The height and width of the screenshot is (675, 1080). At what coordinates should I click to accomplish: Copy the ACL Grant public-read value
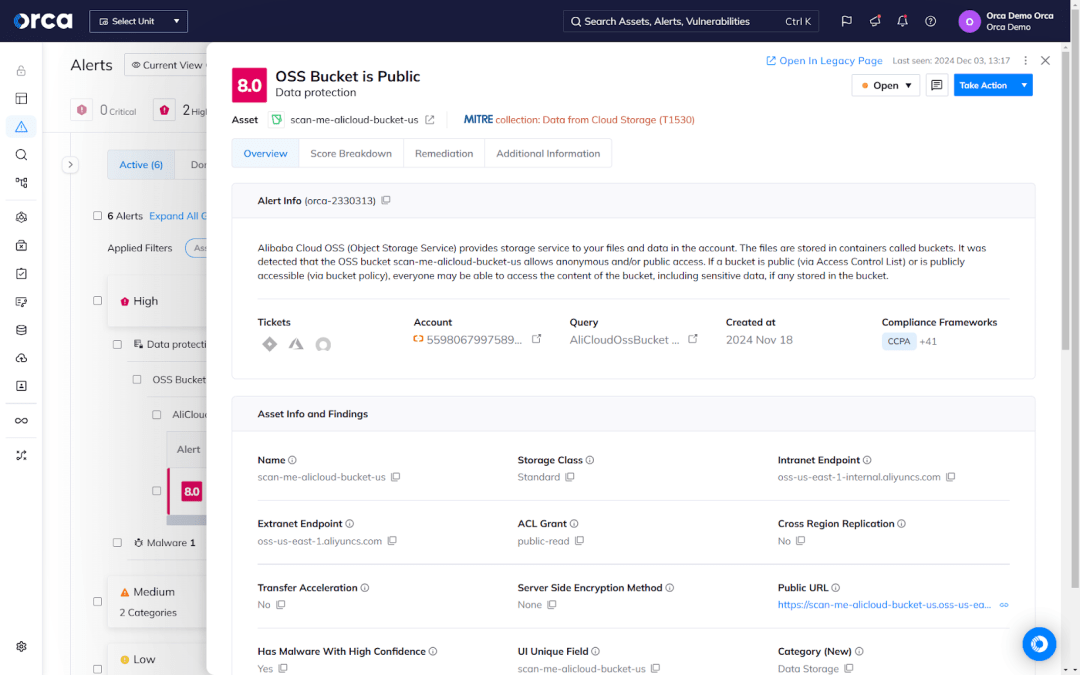coord(579,541)
